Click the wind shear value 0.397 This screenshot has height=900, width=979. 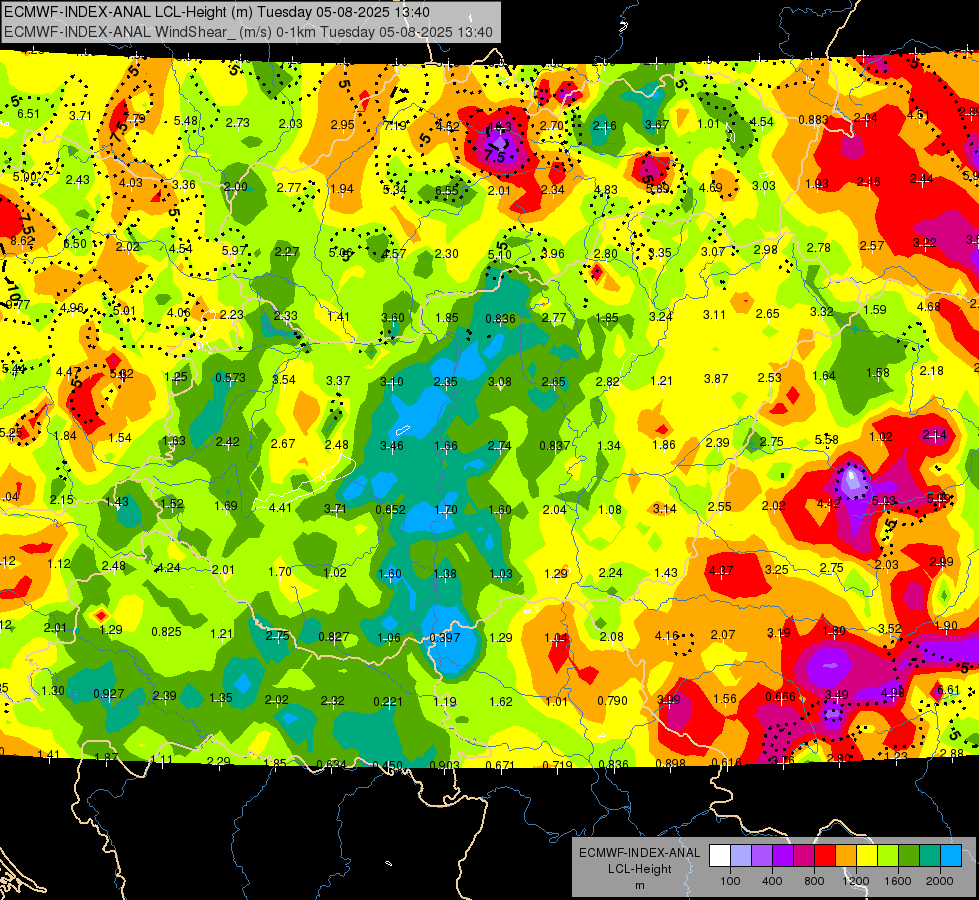[x=445, y=638]
